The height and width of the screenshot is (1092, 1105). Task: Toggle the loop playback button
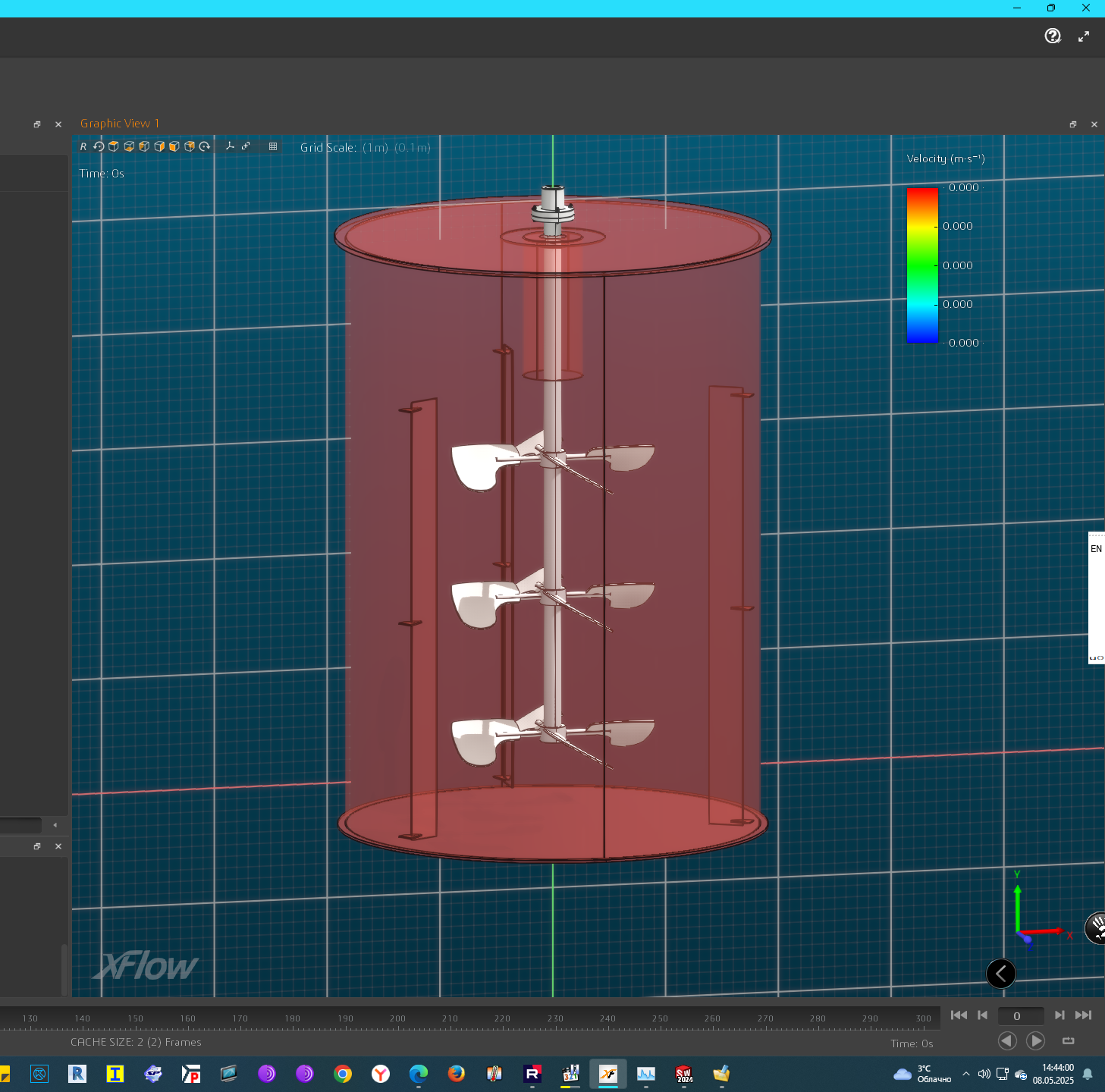(1069, 1040)
